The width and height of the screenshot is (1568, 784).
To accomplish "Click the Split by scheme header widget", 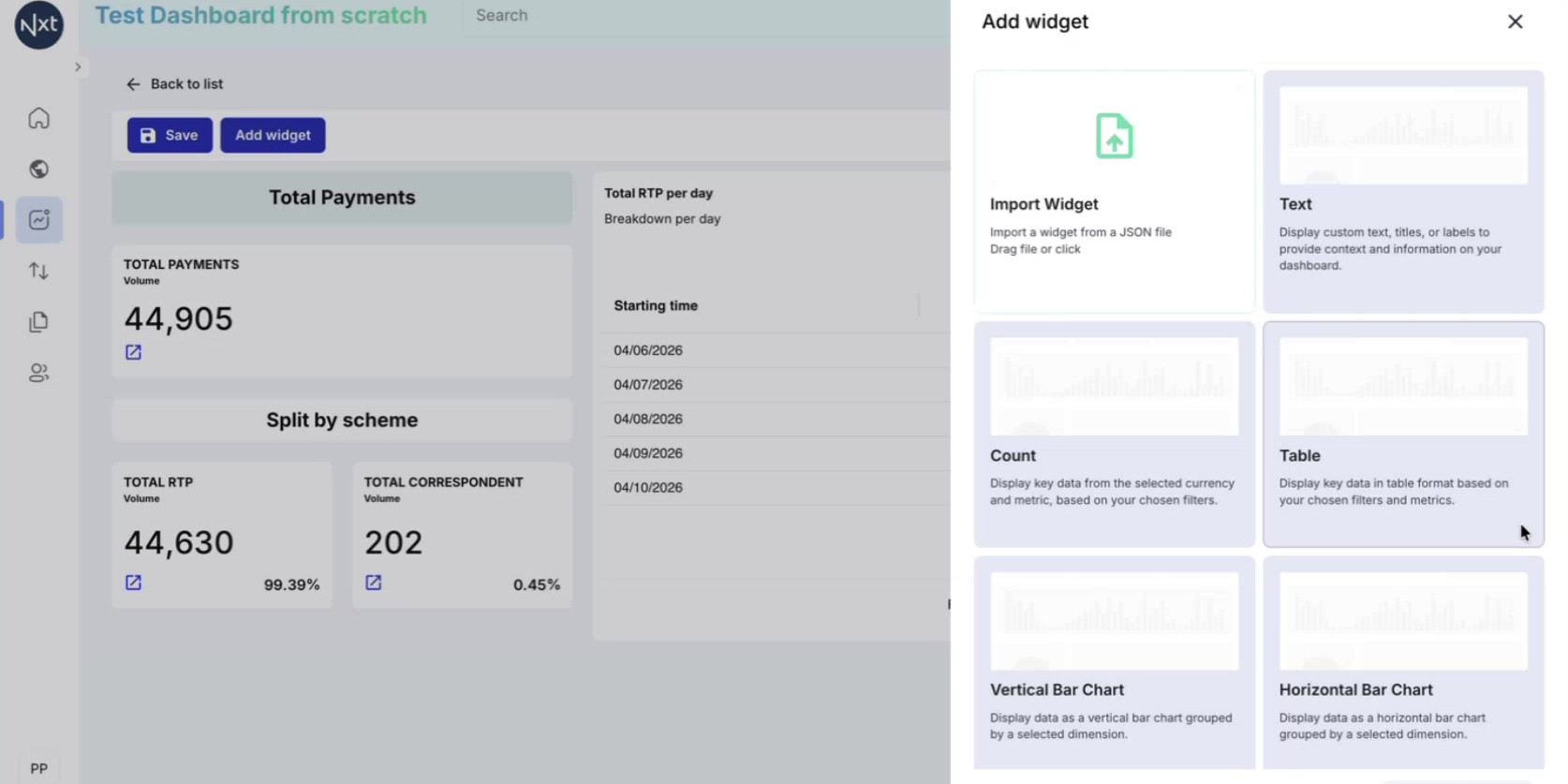I will click(342, 421).
